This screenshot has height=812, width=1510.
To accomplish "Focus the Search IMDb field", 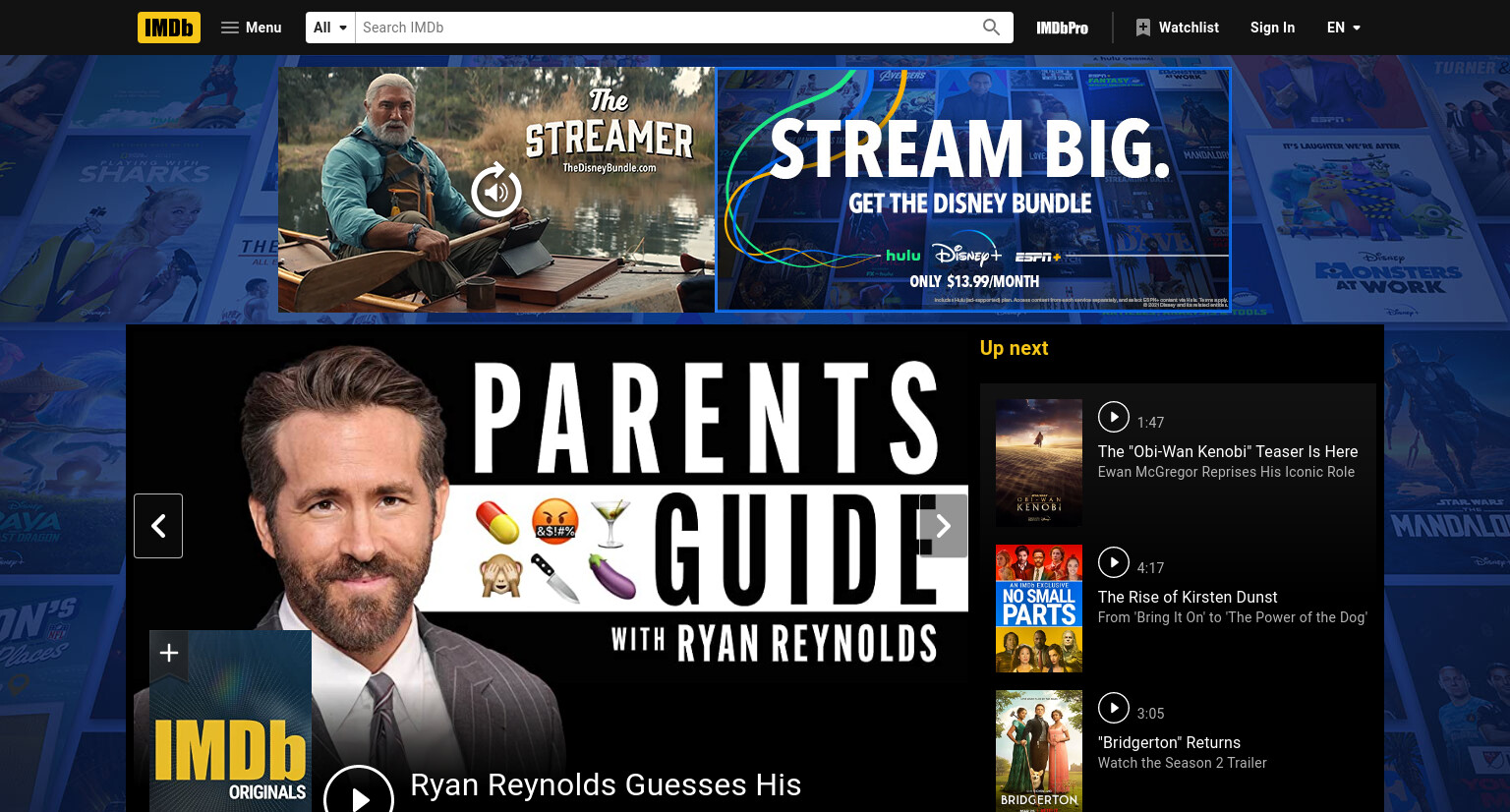I will click(x=665, y=28).
